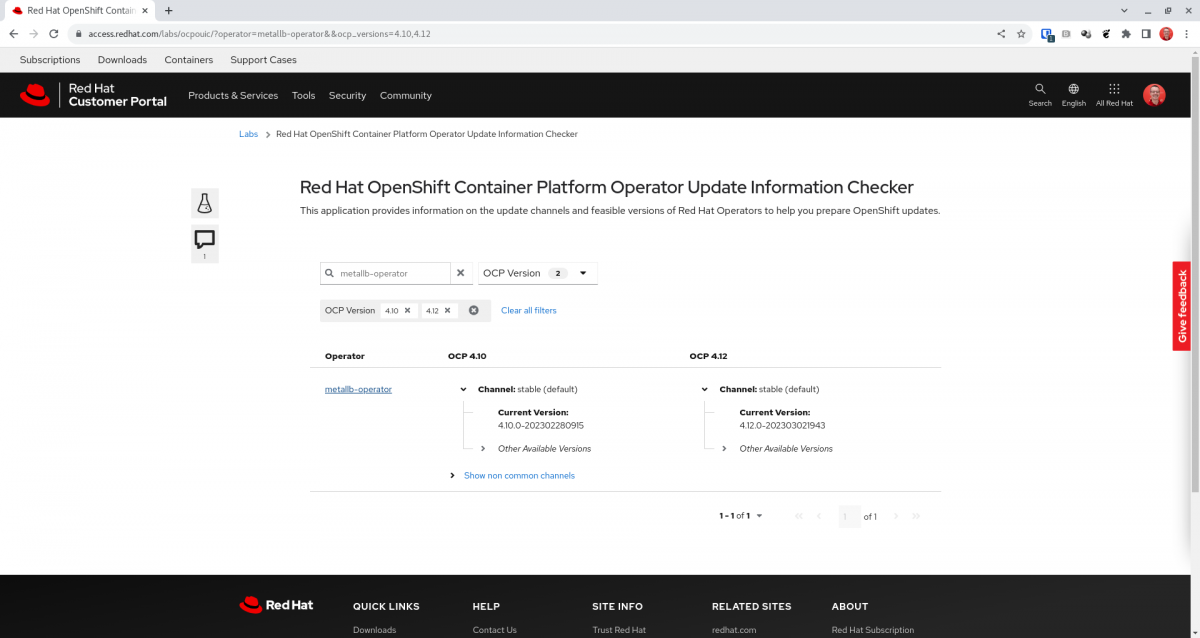Click the page number input box

848,516
